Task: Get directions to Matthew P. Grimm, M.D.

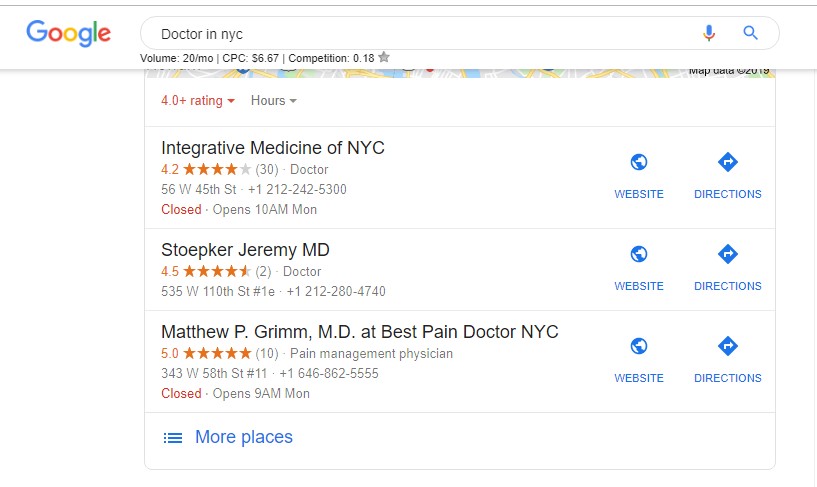Action: point(727,358)
